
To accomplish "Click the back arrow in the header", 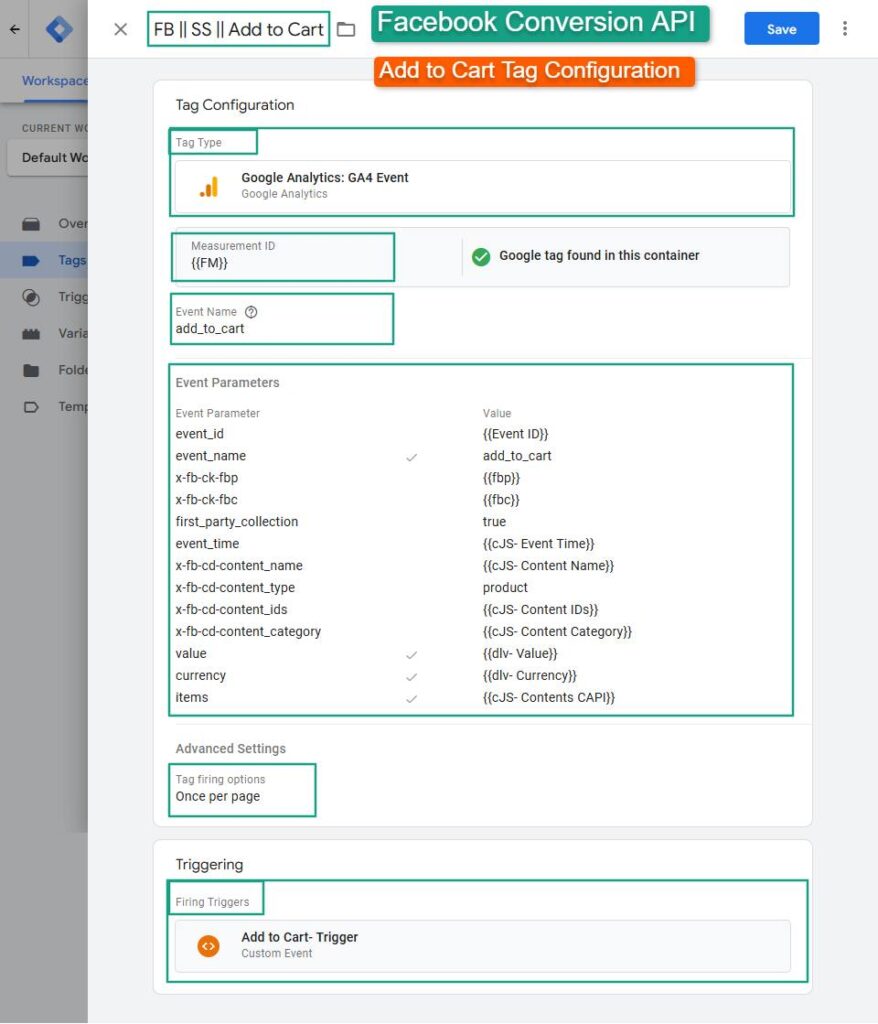I will [14, 29].
